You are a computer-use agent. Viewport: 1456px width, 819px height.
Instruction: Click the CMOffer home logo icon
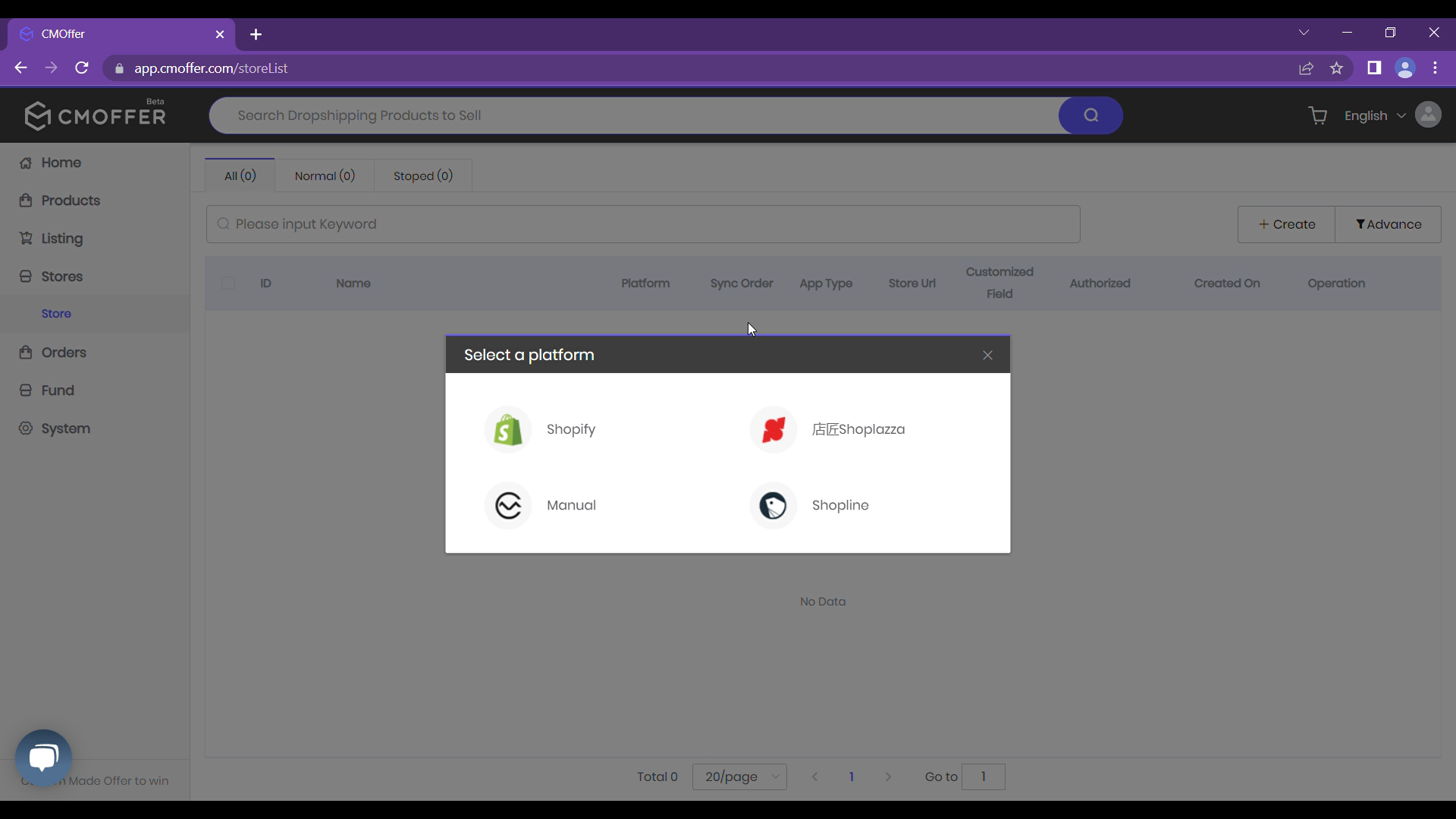[38, 115]
